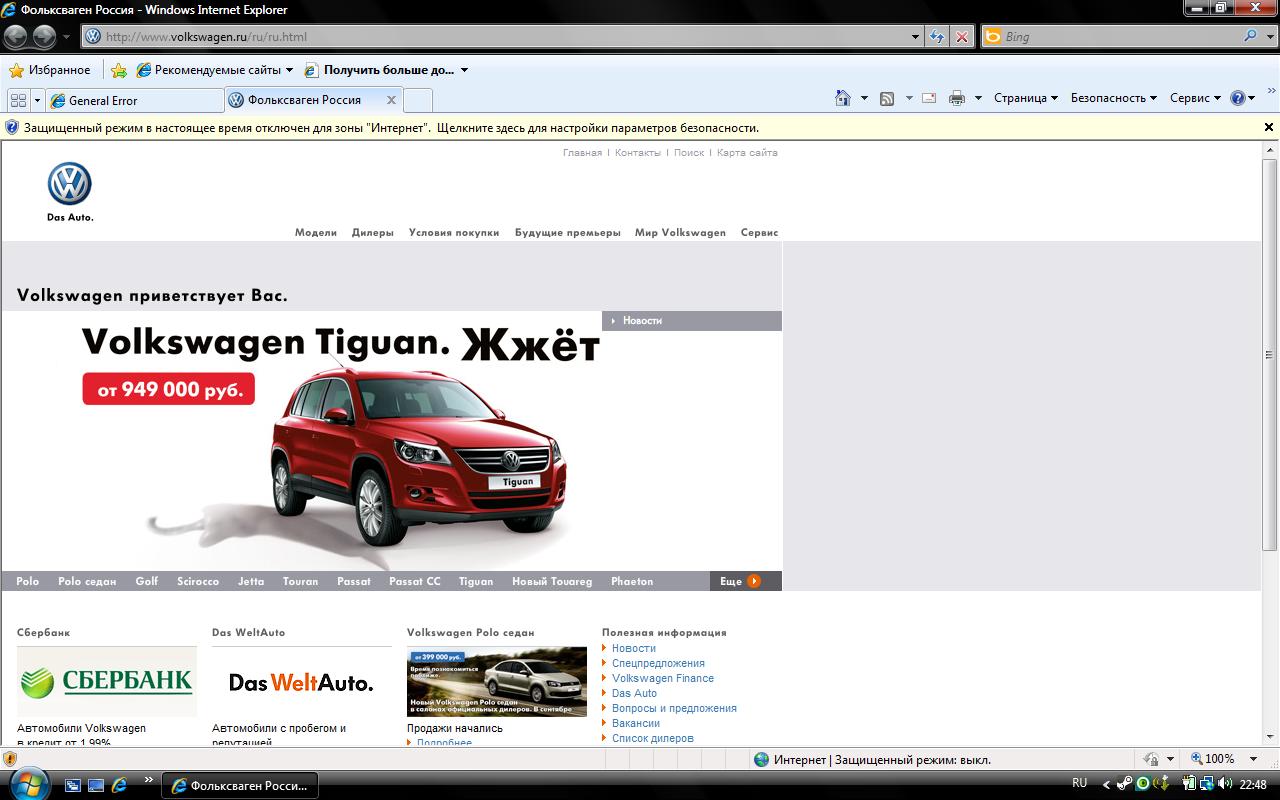This screenshot has width=1280, height=800.
Task: Open the Безопасность dropdown menu
Action: (1113, 98)
